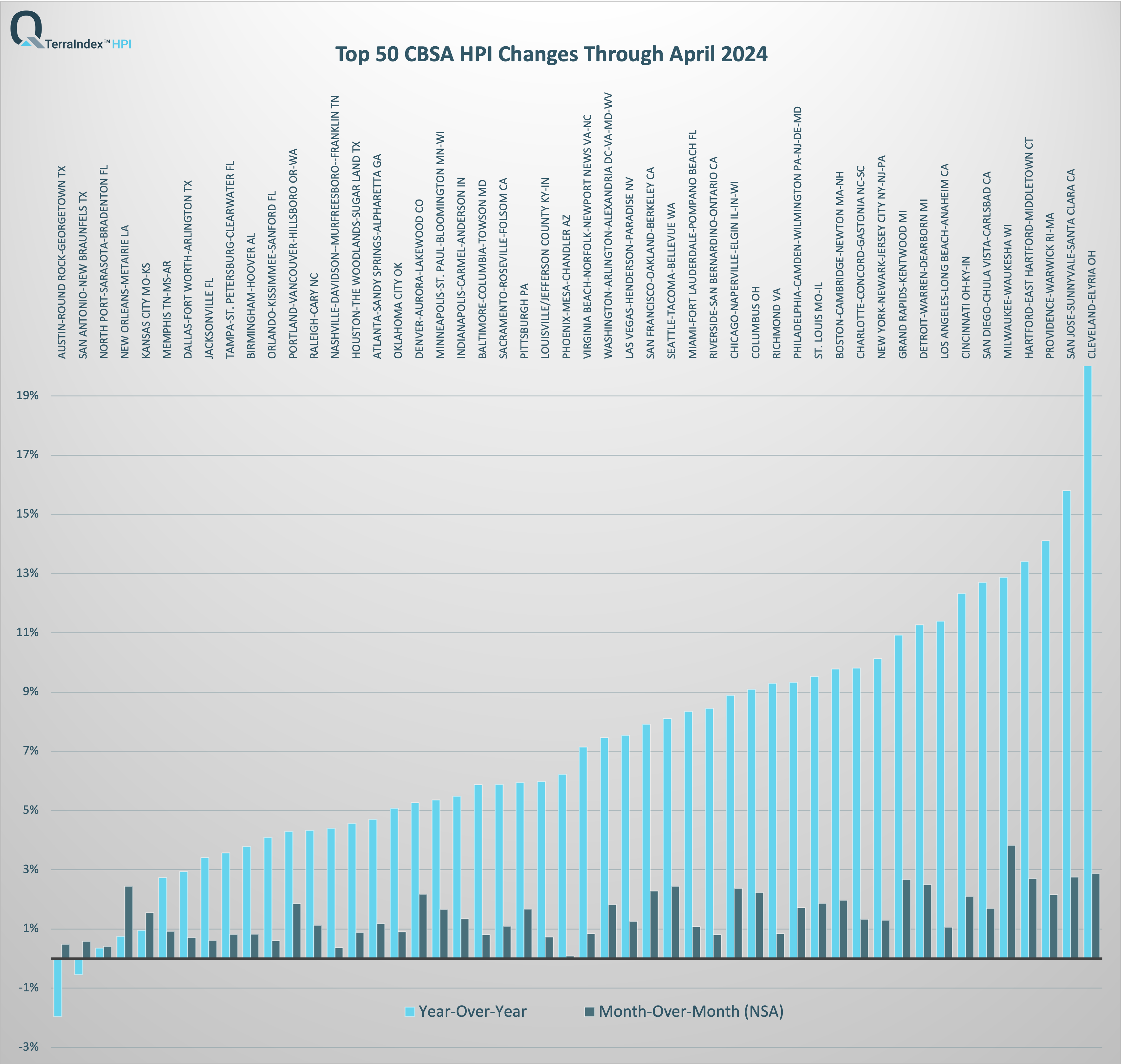Click the Cleveland-Elyria Year-Over-Year bar
This screenshot has height=1064, width=1123.
[x=1088, y=663]
